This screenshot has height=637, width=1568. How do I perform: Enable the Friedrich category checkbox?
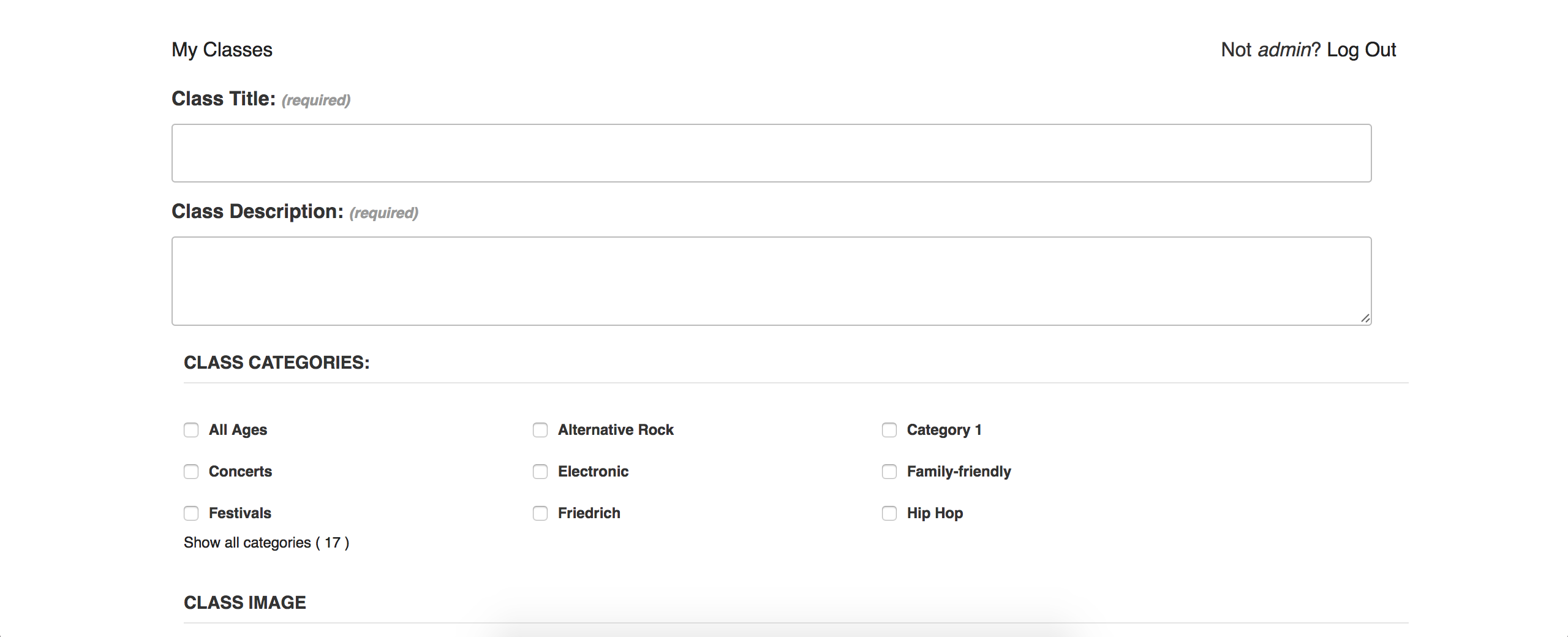click(540, 513)
